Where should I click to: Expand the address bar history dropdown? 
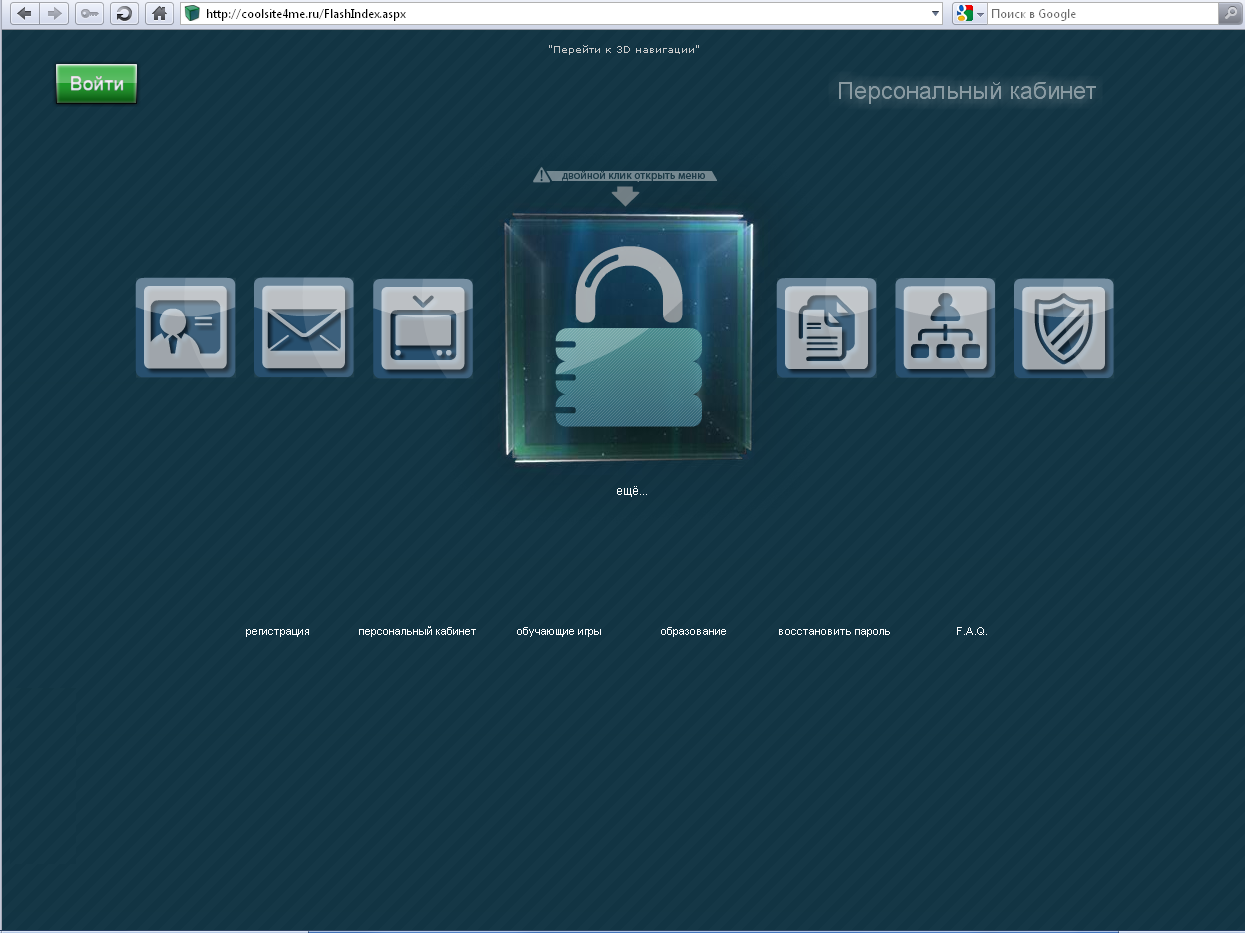935,14
